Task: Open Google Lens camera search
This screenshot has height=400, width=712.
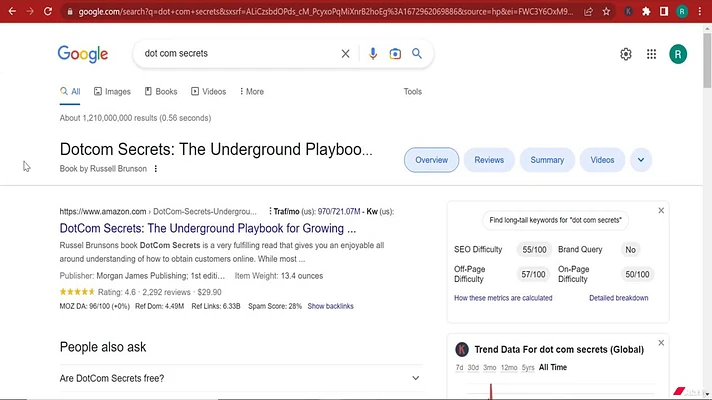Action: click(395, 54)
